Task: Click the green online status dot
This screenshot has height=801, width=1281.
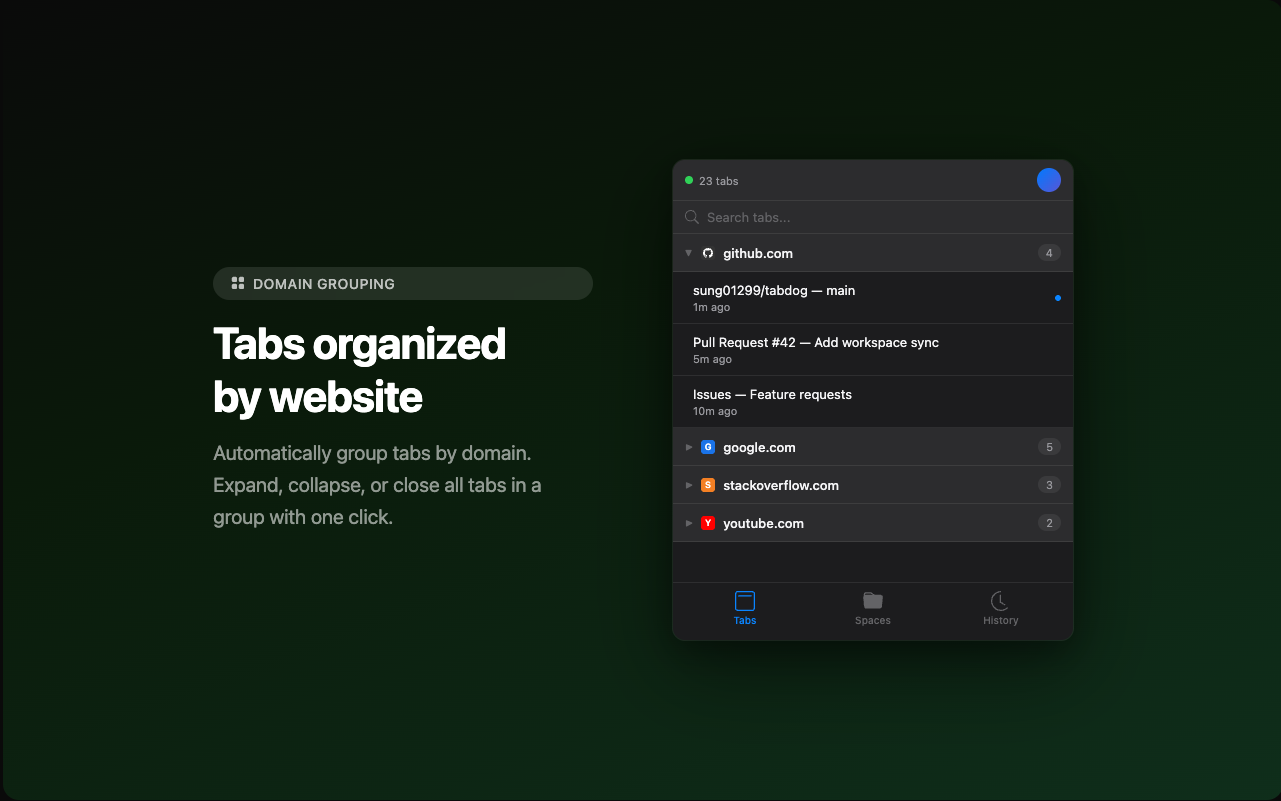Action: pos(688,180)
